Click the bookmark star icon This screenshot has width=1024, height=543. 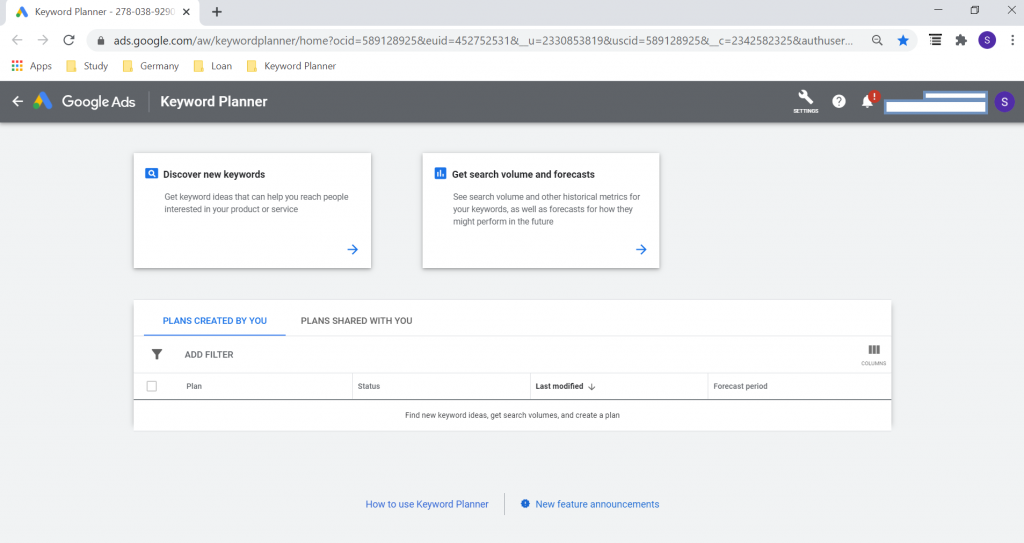point(903,41)
